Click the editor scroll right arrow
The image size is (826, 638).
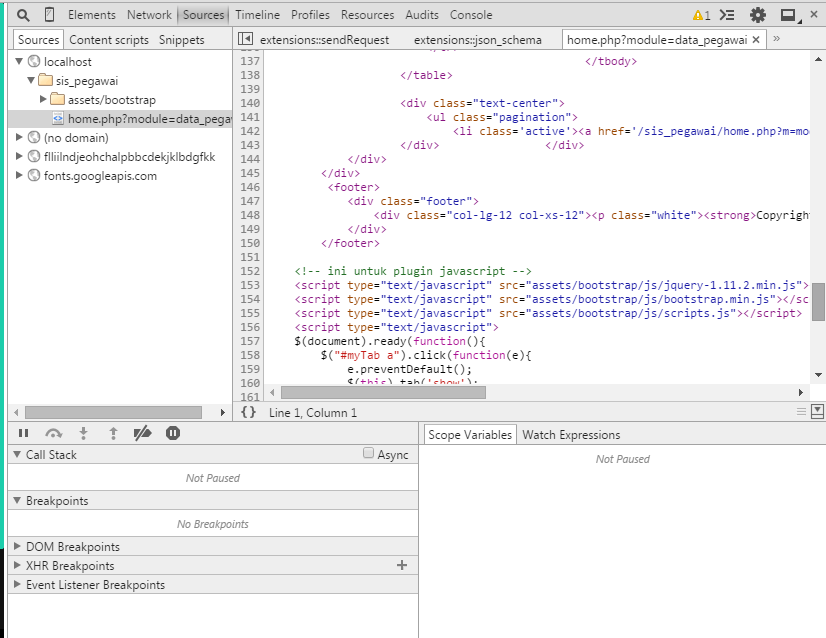click(801, 392)
